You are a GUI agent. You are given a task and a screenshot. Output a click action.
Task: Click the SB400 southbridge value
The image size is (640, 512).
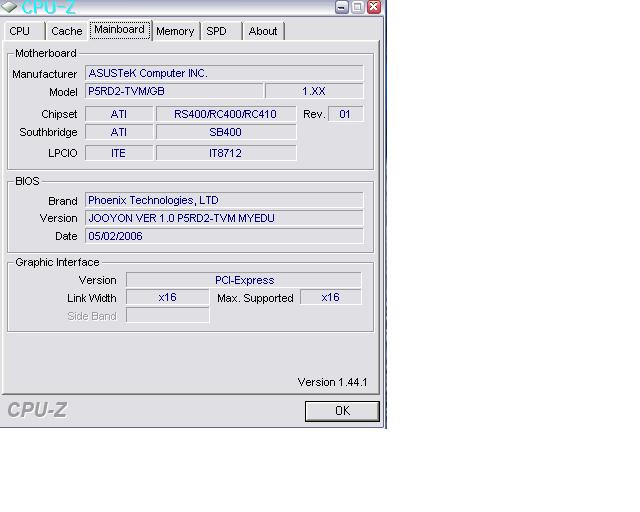tap(226, 132)
